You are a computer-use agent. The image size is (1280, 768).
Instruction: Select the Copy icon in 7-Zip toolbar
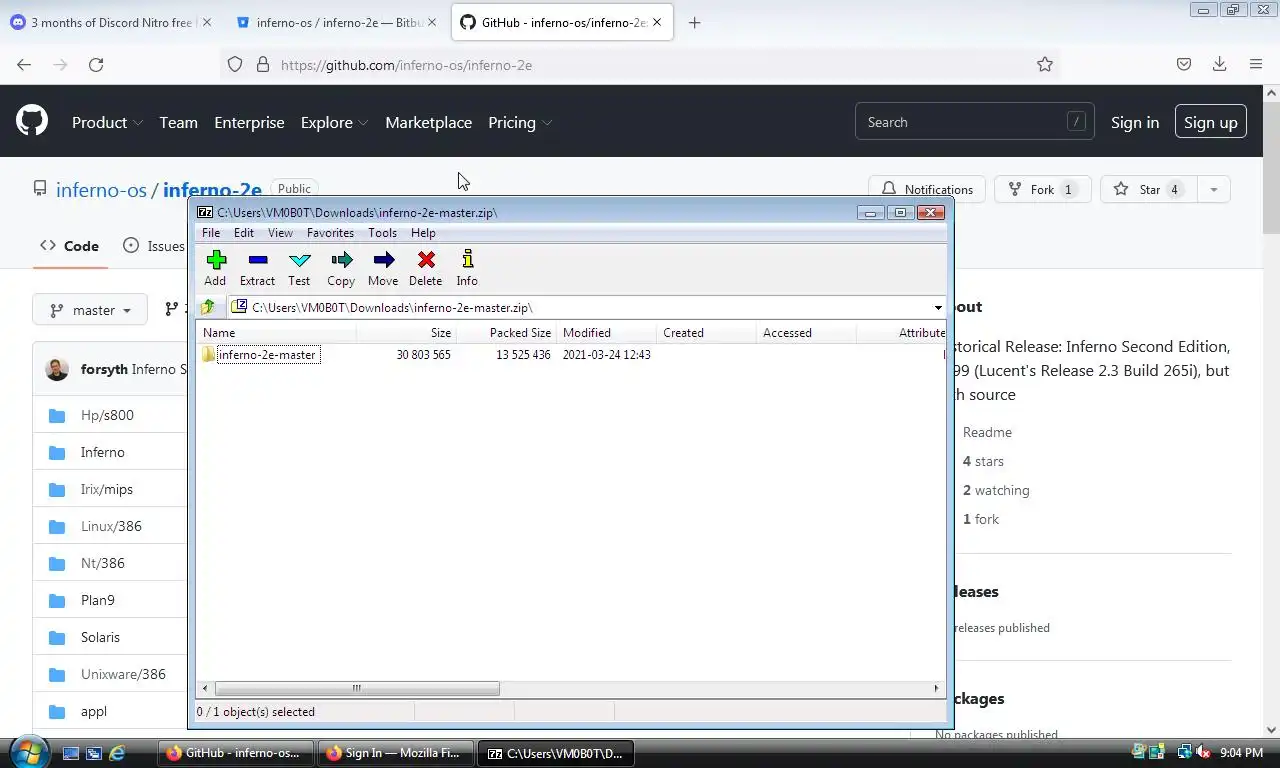pyautogui.click(x=341, y=268)
